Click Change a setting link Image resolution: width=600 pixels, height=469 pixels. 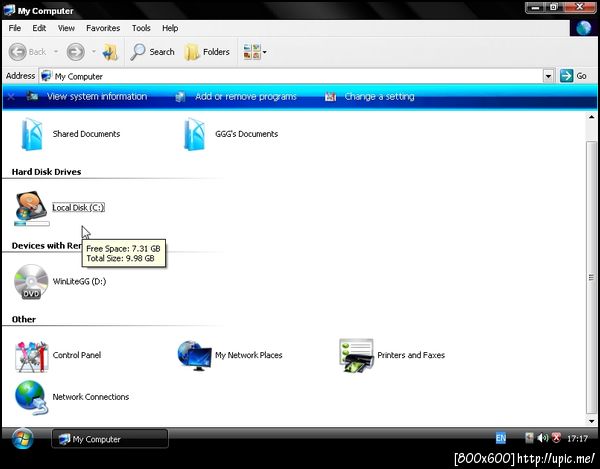click(379, 96)
